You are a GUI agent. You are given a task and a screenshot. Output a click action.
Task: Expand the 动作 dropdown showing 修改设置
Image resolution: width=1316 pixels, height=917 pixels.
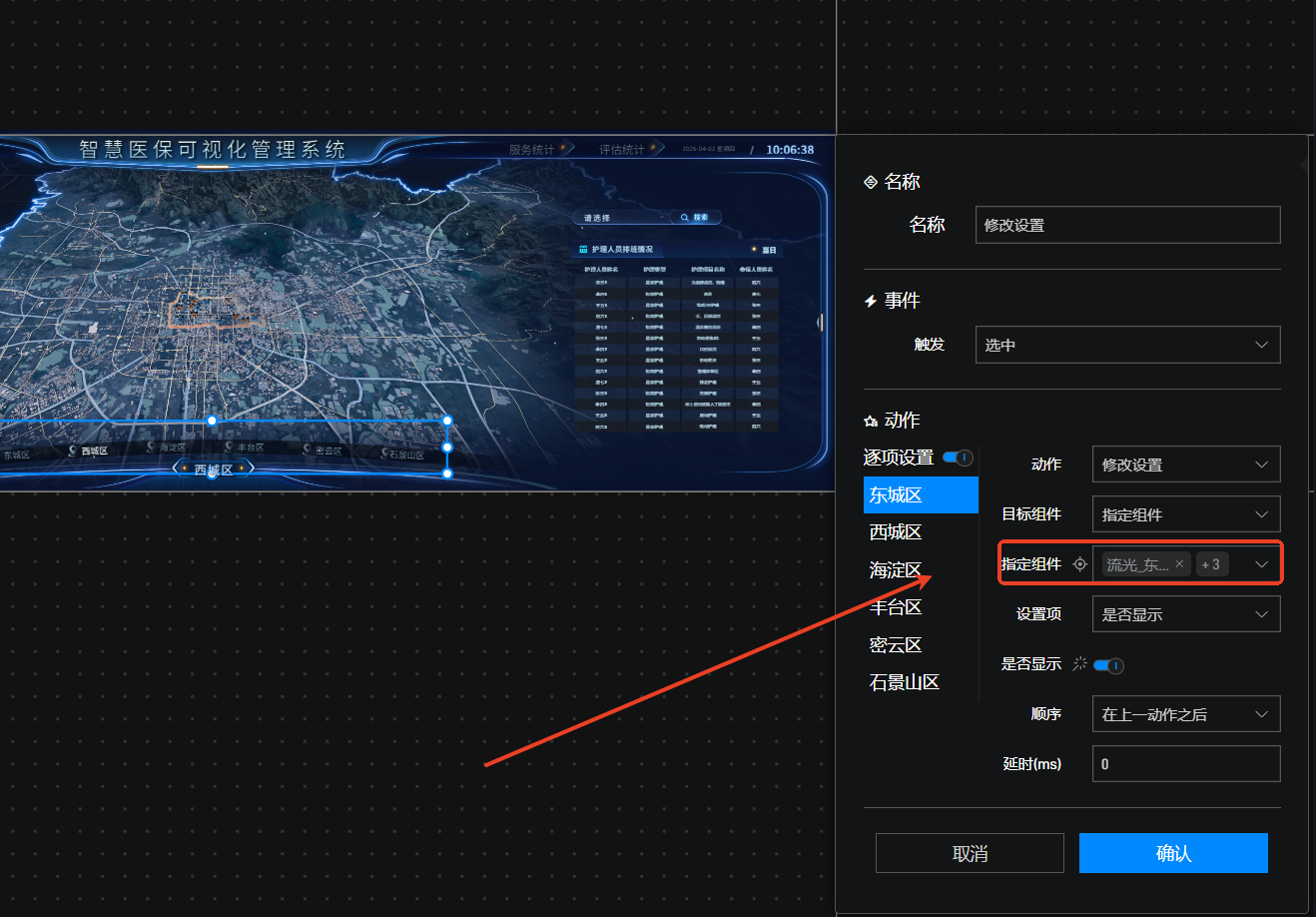(1185, 464)
